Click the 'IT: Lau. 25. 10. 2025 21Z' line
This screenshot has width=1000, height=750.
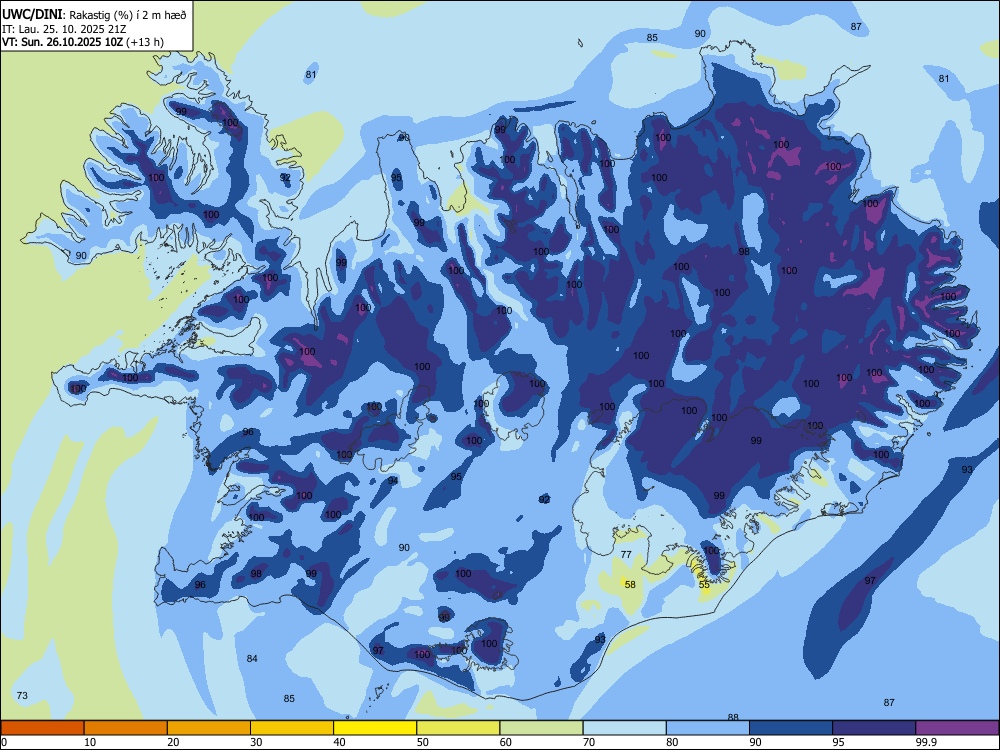[64, 29]
